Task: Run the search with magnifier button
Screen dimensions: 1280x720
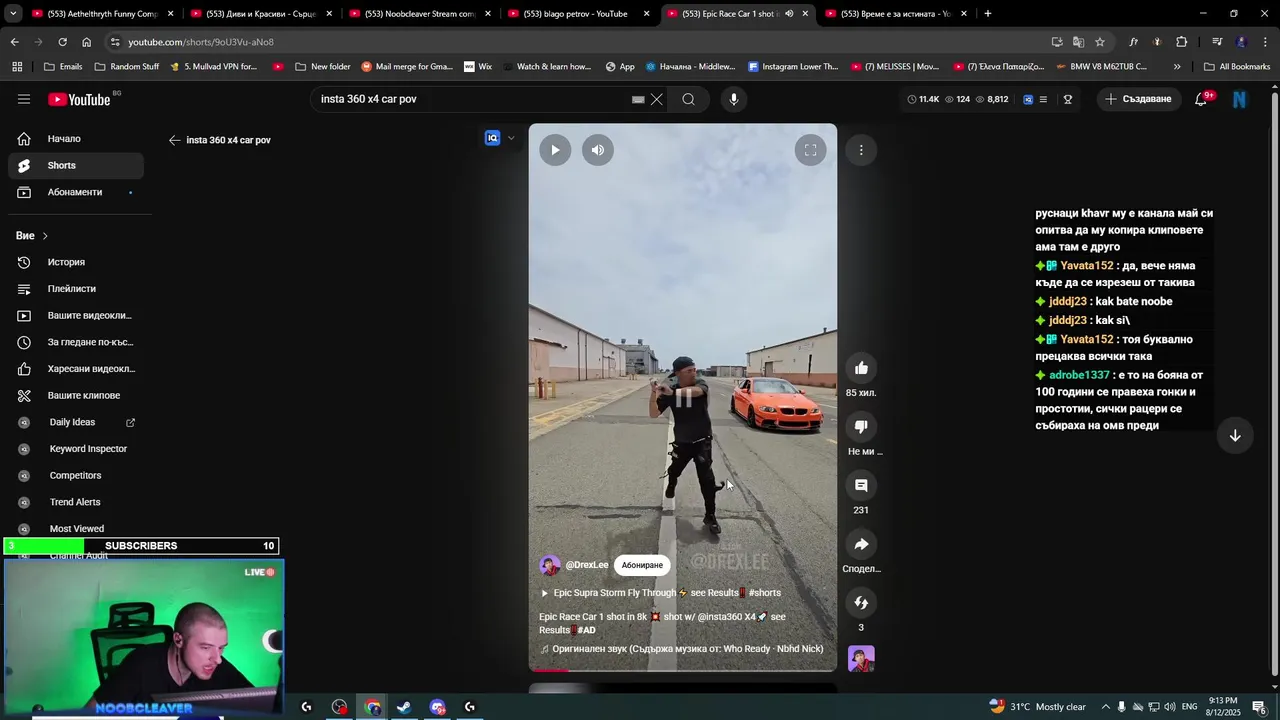Action: click(689, 99)
